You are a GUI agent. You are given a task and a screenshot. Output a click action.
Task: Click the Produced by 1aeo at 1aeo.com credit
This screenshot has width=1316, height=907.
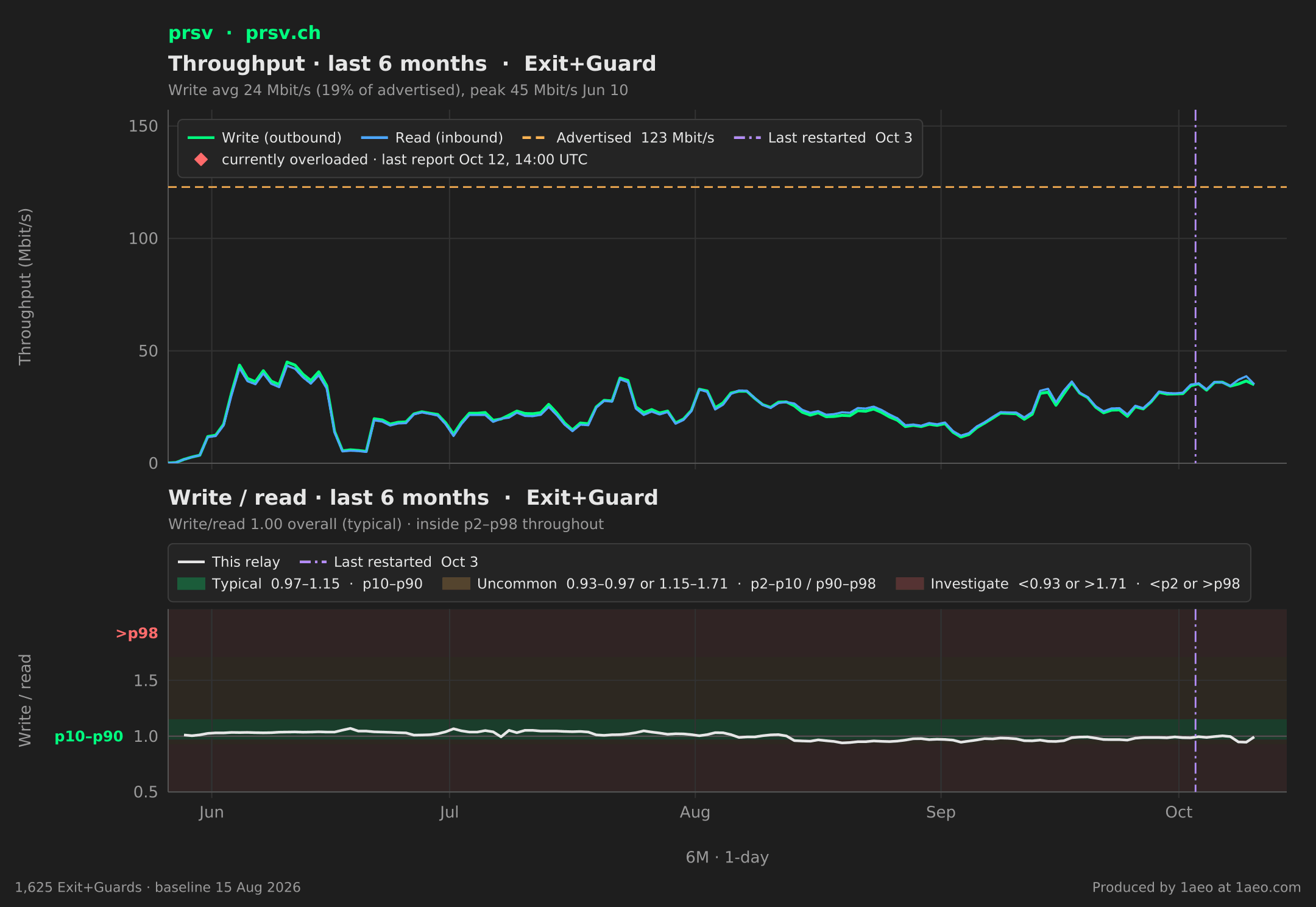click(x=1196, y=887)
